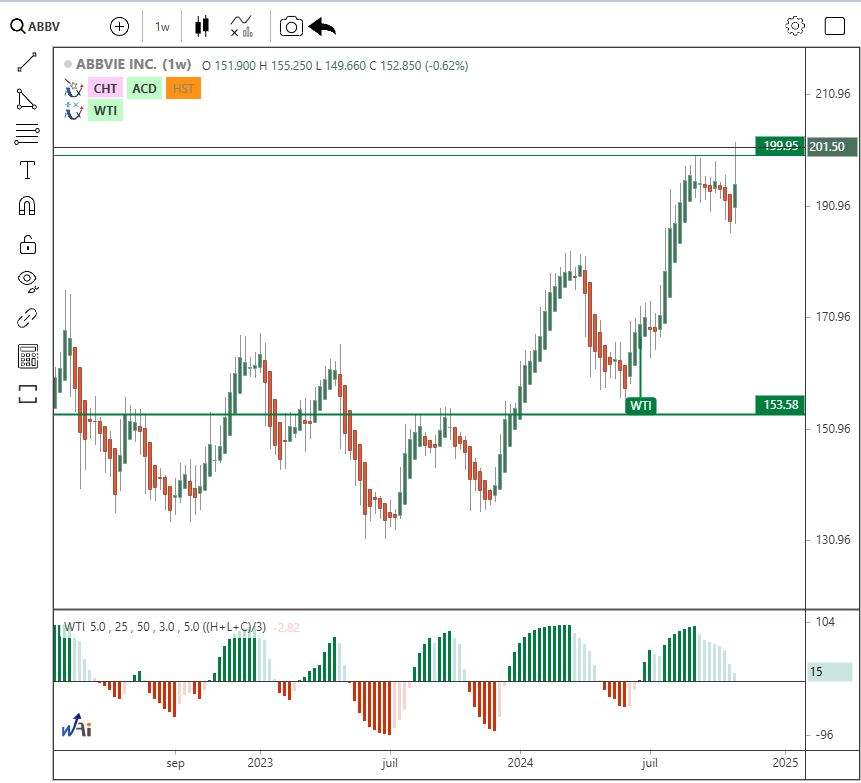Toggle the green WTI indicator tag

(105, 111)
